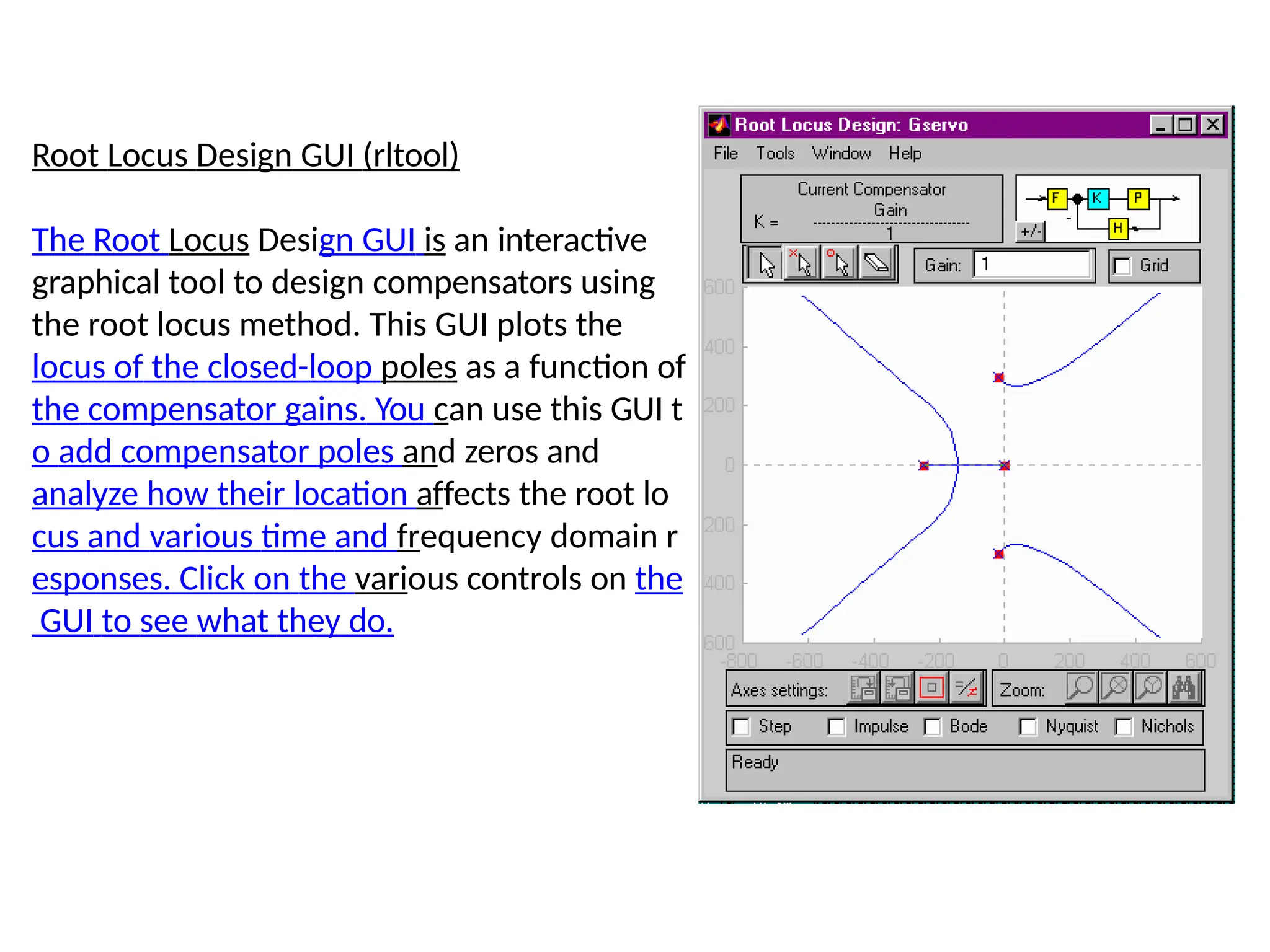Click the Ready status bar
1270x952 pixels.
pos(965,770)
